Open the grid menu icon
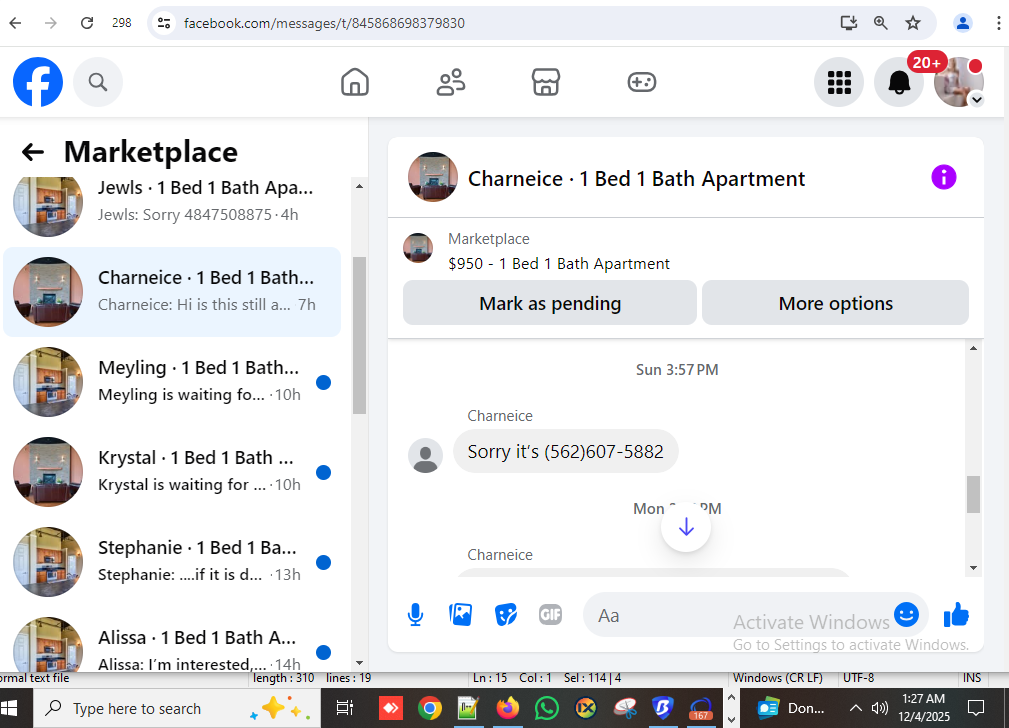 coord(839,82)
